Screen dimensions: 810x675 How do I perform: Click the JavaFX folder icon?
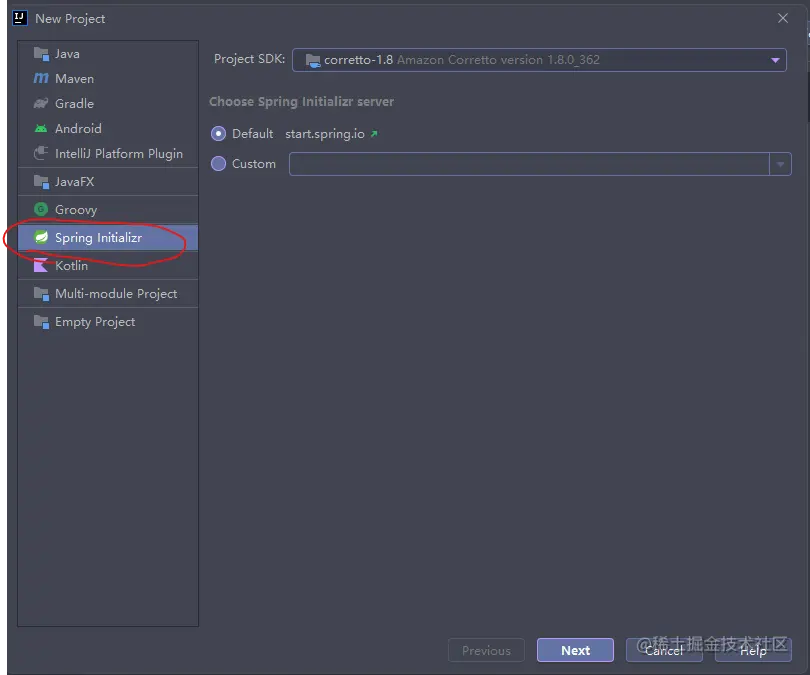(41, 182)
